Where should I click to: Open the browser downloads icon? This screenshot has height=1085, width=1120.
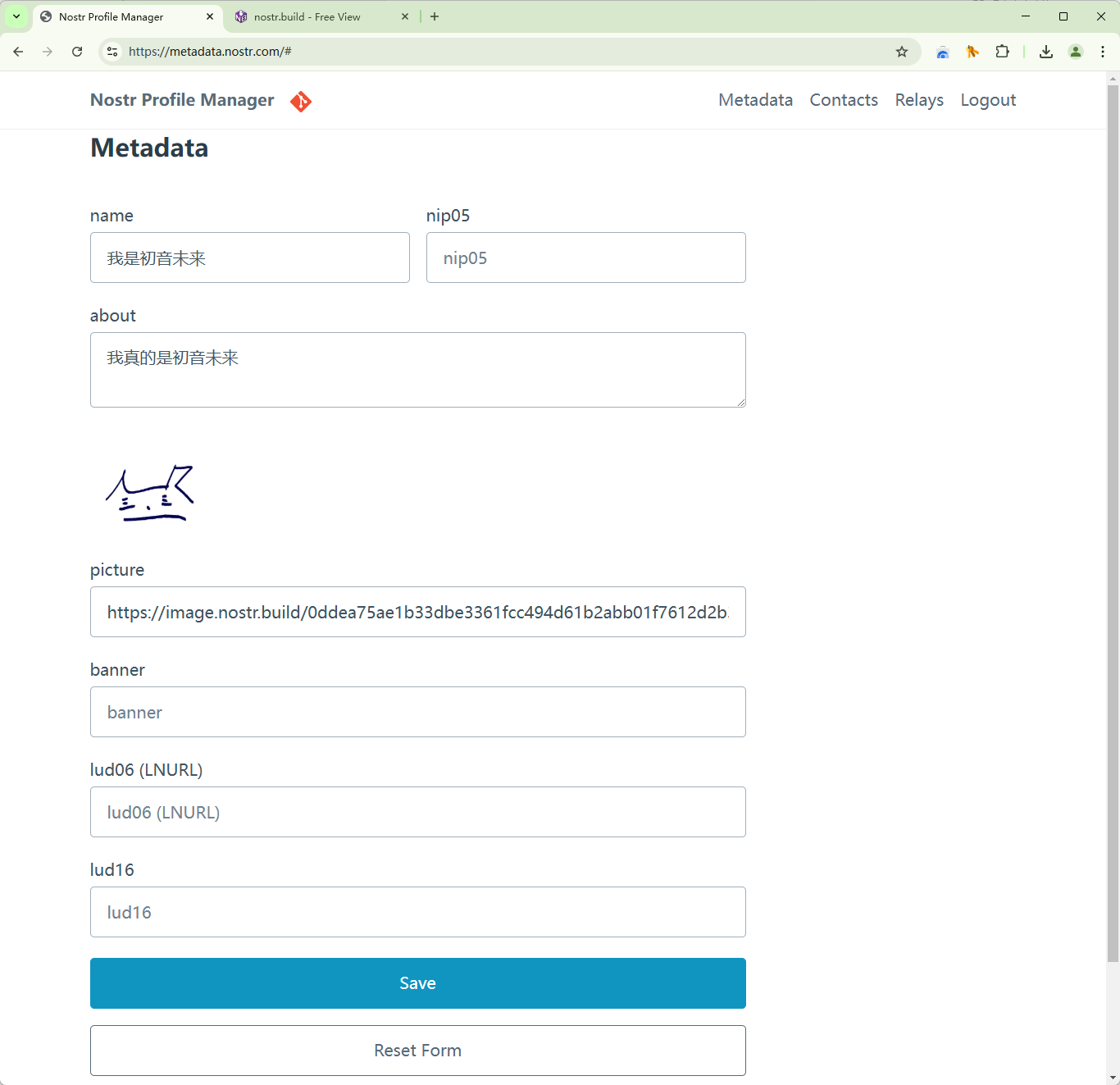point(1046,52)
